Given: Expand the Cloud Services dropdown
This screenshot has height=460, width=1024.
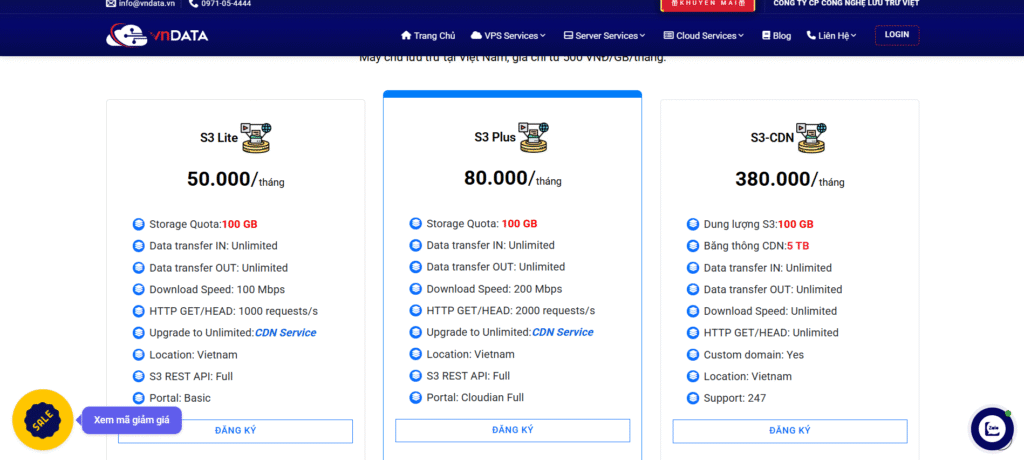Looking at the screenshot, I should (704, 36).
